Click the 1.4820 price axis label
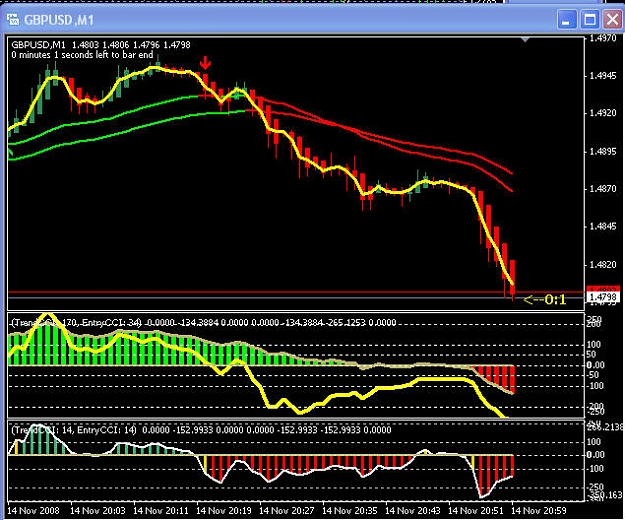The width and height of the screenshot is (625, 520). point(602,265)
